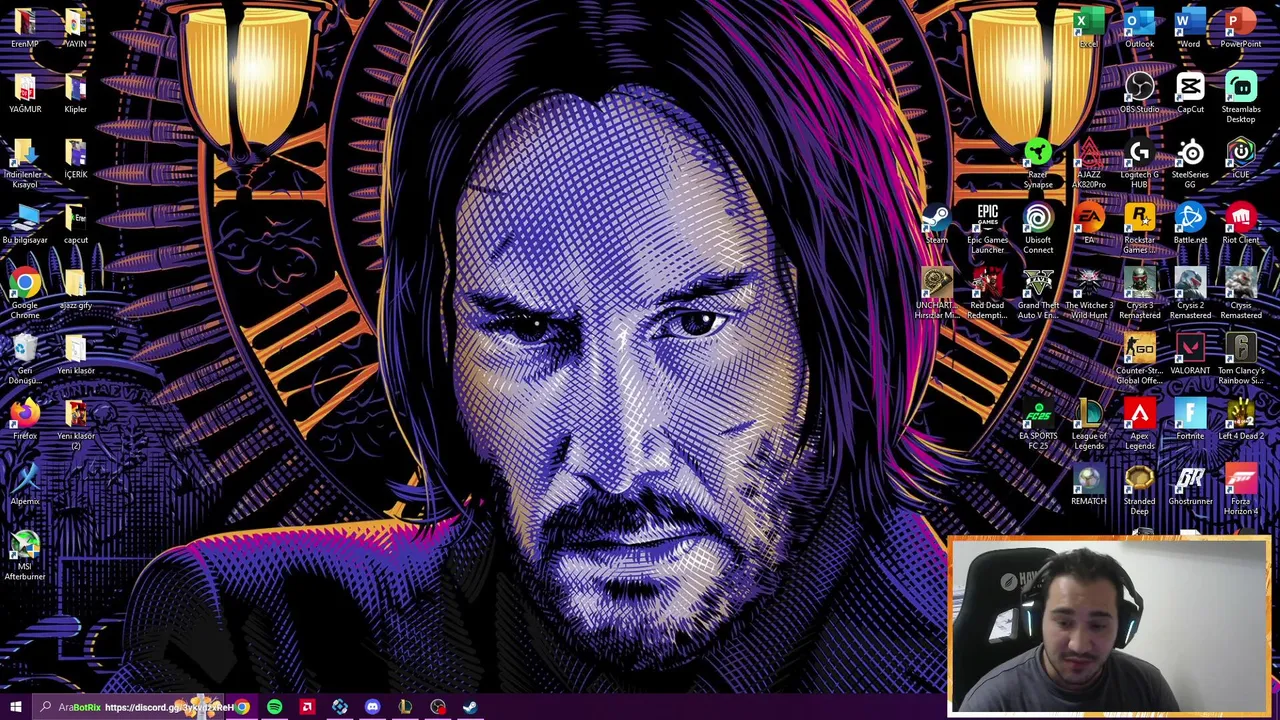The width and height of the screenshot is (1280, 720).
Task: Select the REMATCH game shortcut
Action: [1089, 485]
